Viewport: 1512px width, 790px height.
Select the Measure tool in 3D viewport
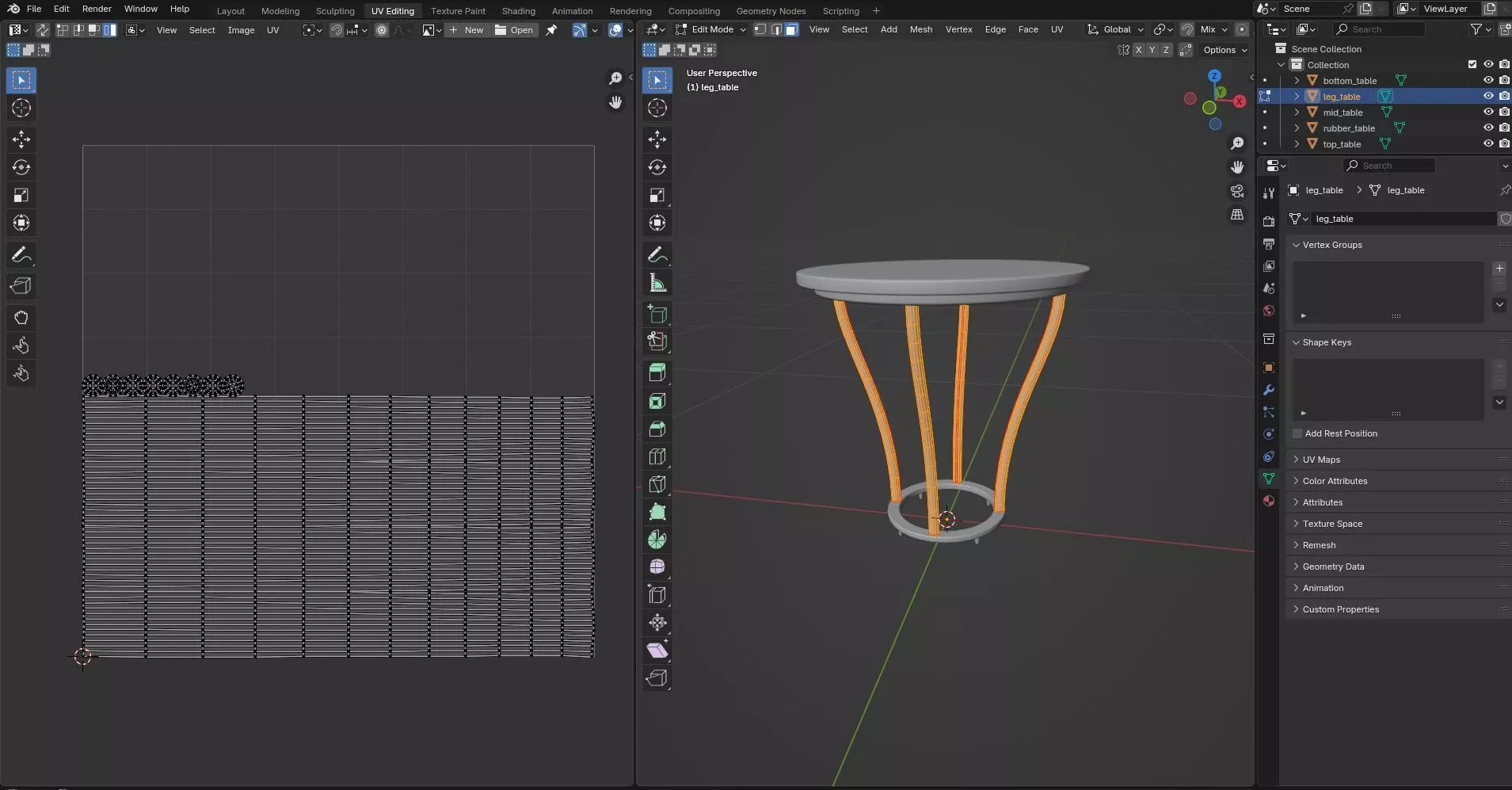point(657,283)
